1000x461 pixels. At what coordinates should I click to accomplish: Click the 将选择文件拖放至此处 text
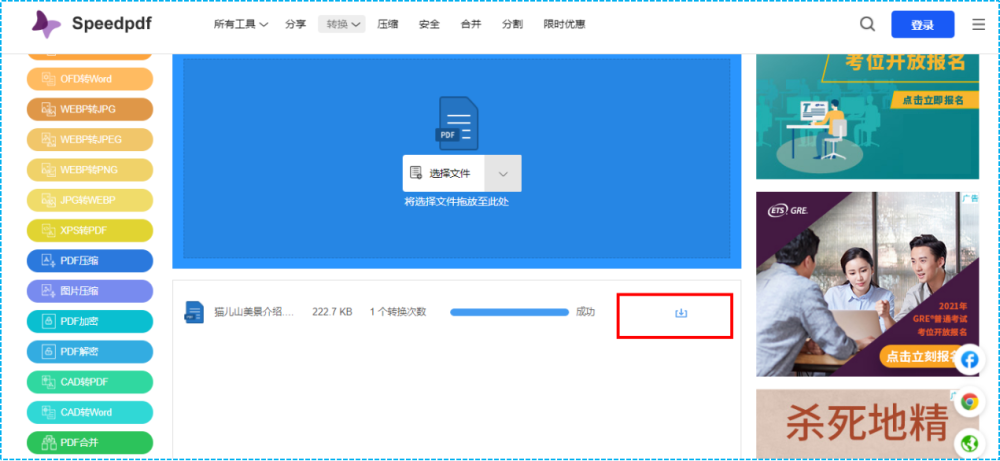(457, 202)
